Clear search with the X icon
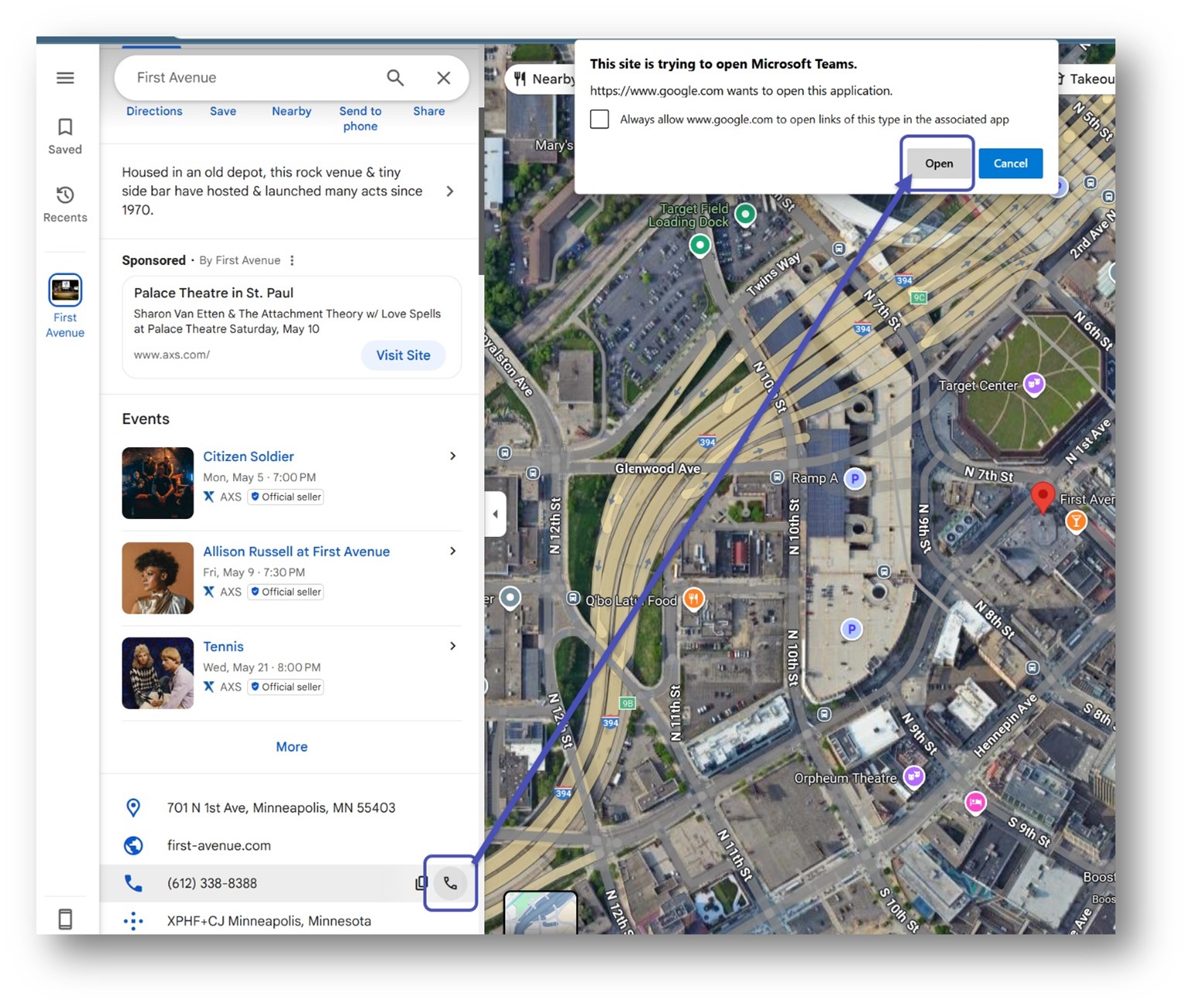This screenshot has width=1189, height=1008. coord(443,77)
